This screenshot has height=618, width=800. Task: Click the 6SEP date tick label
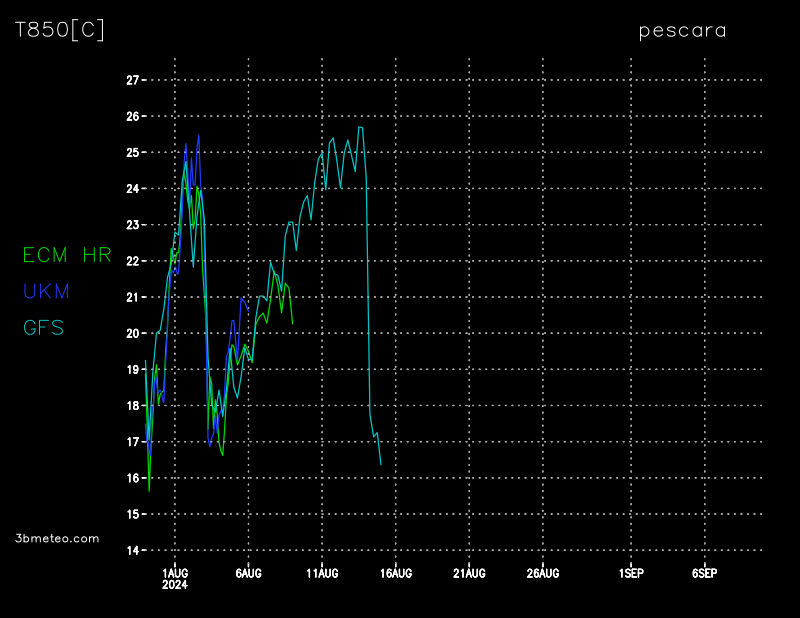[704, 573]
